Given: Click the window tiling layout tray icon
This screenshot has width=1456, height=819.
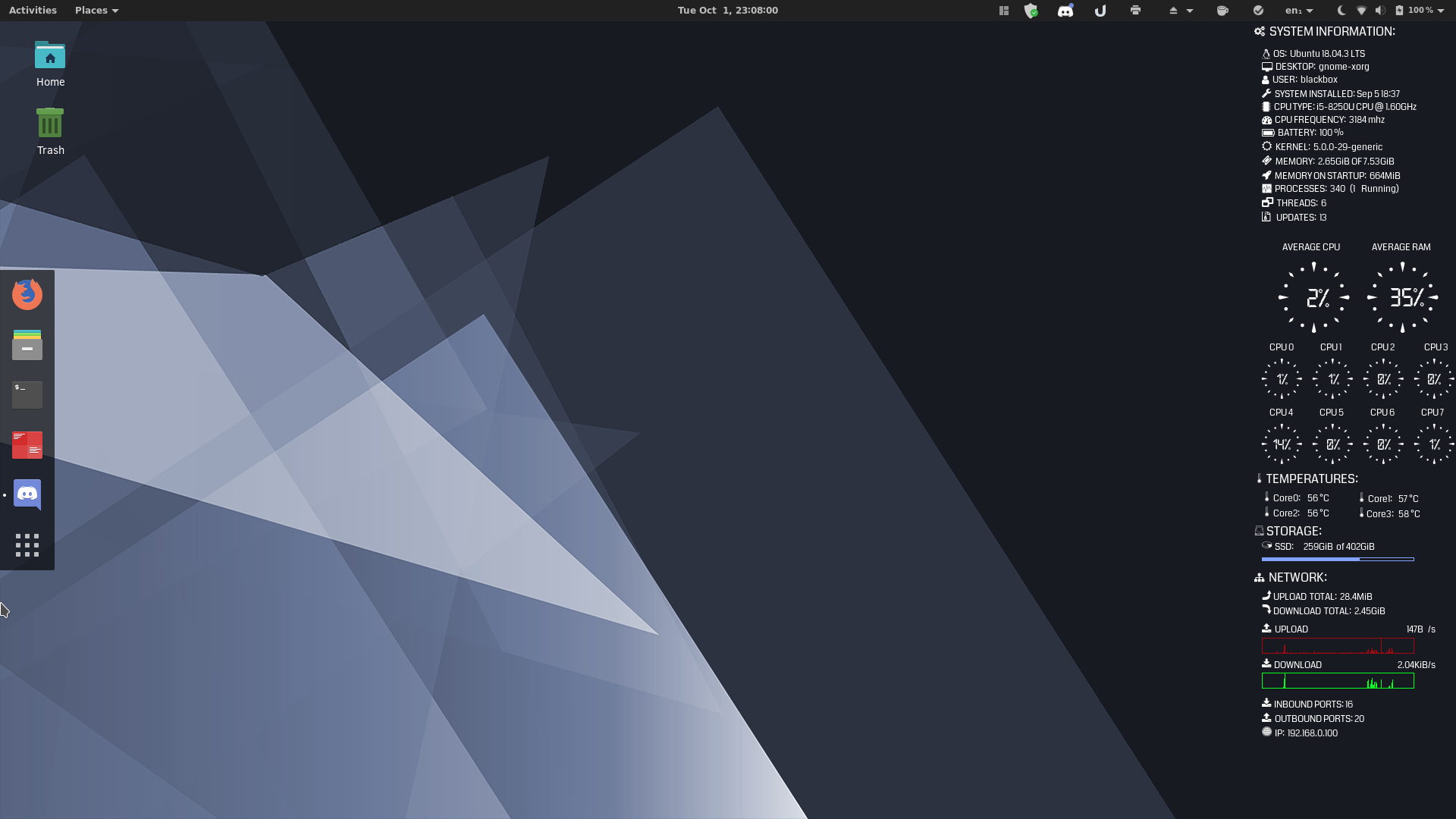Looking at the screenshot, I should point(1004,11).
